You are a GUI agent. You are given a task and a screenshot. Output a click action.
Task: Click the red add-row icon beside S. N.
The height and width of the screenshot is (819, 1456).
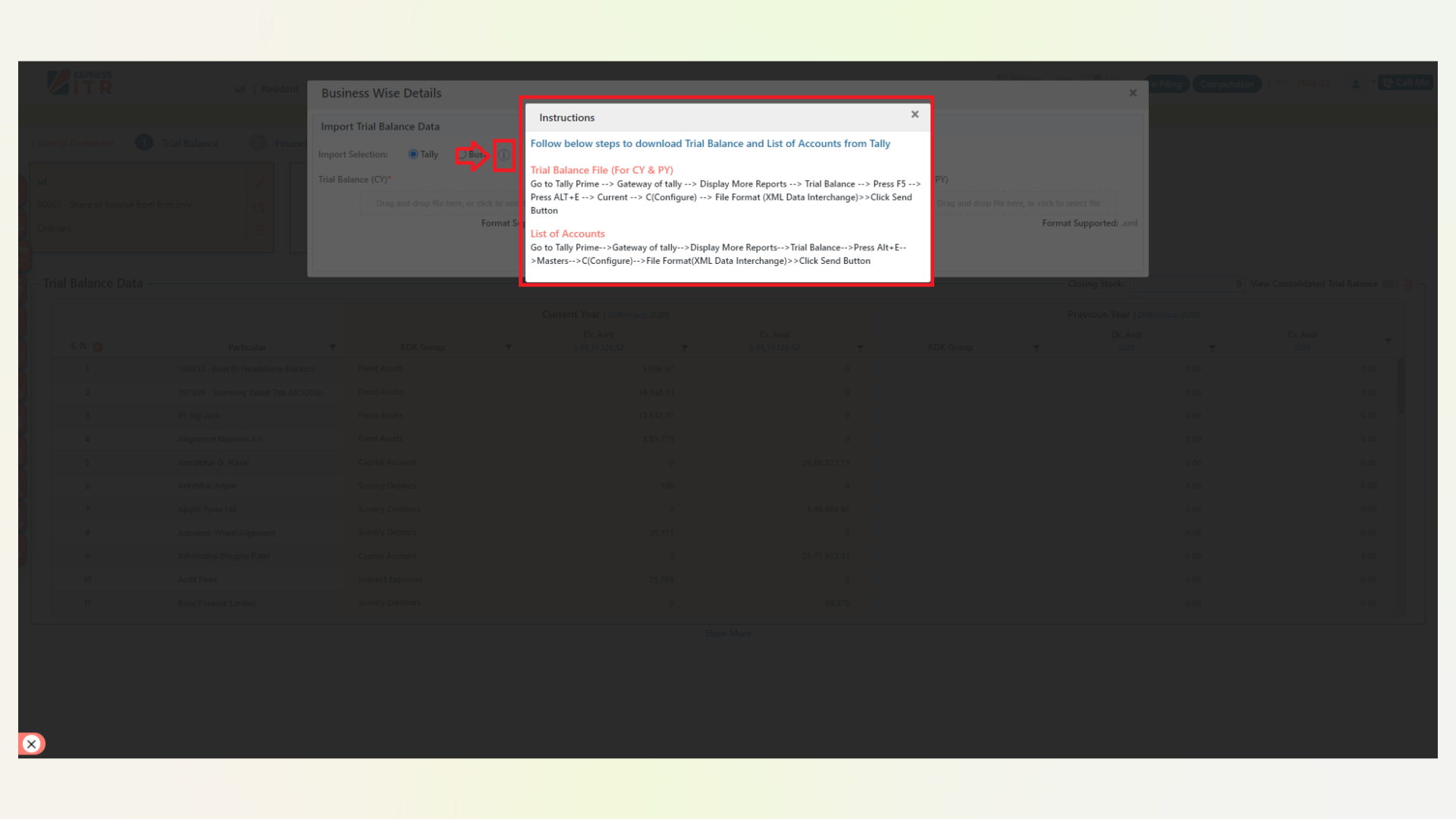98,347
